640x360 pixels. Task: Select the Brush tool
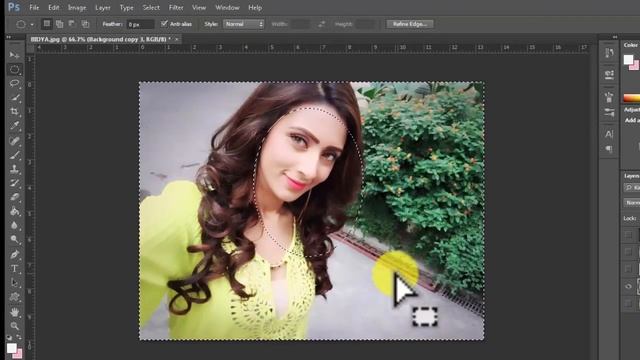tap(15, 155)
